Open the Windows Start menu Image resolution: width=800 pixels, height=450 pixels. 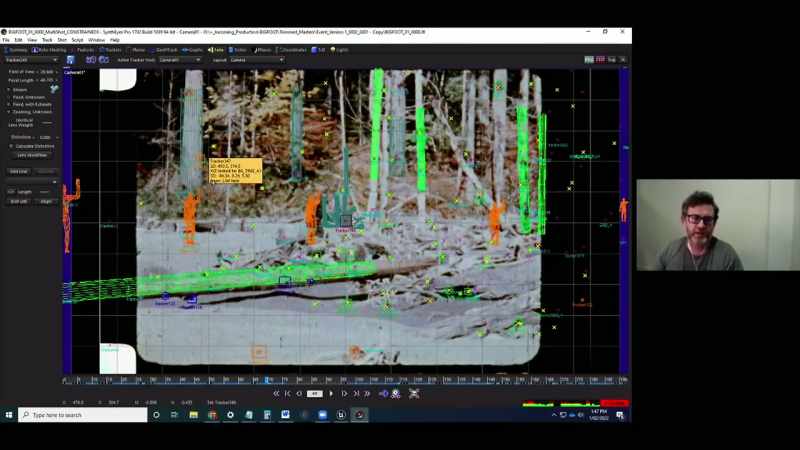click(x=9, y=415)
